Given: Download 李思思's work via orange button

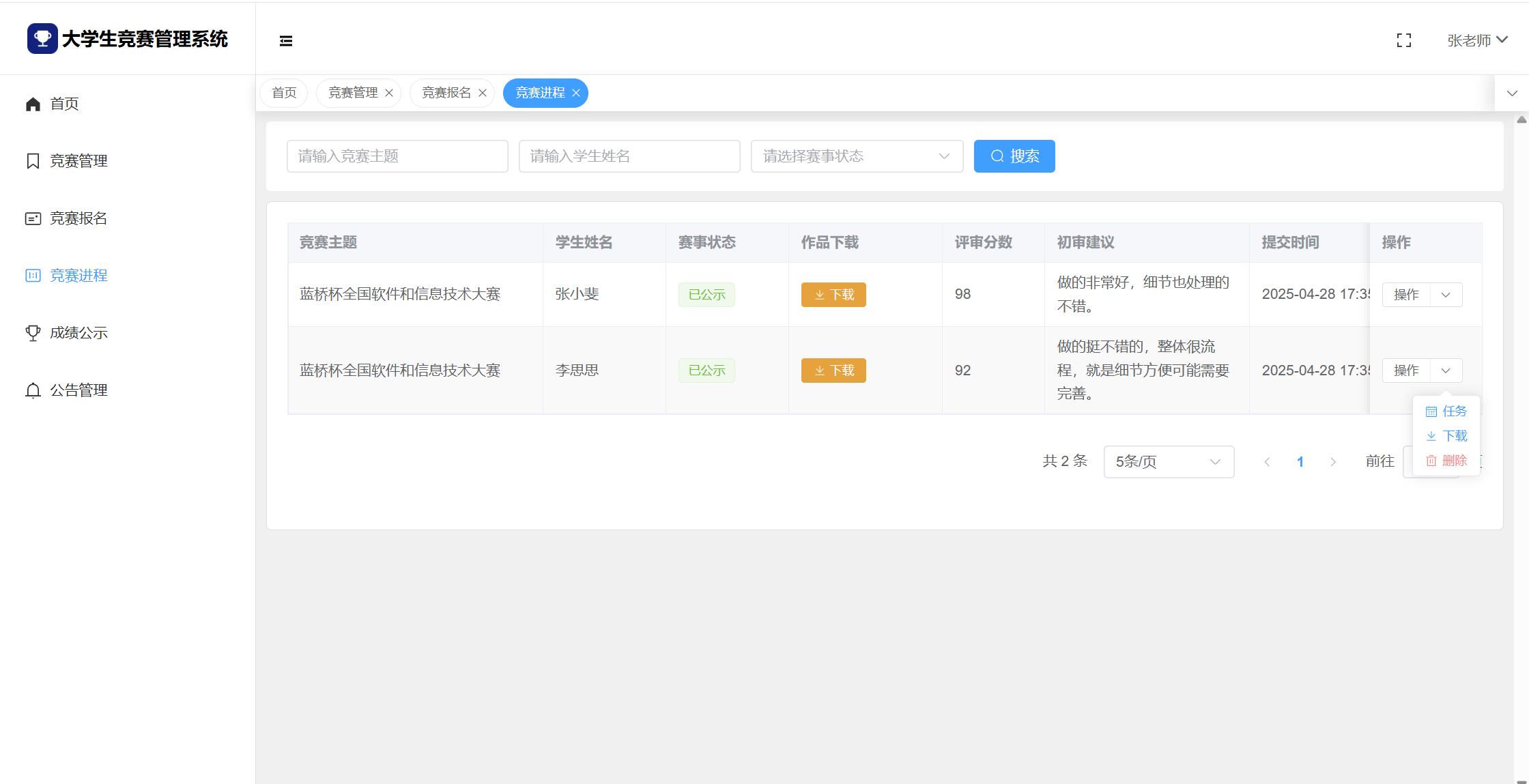Looking at the screenshot, I should [833, 371].
